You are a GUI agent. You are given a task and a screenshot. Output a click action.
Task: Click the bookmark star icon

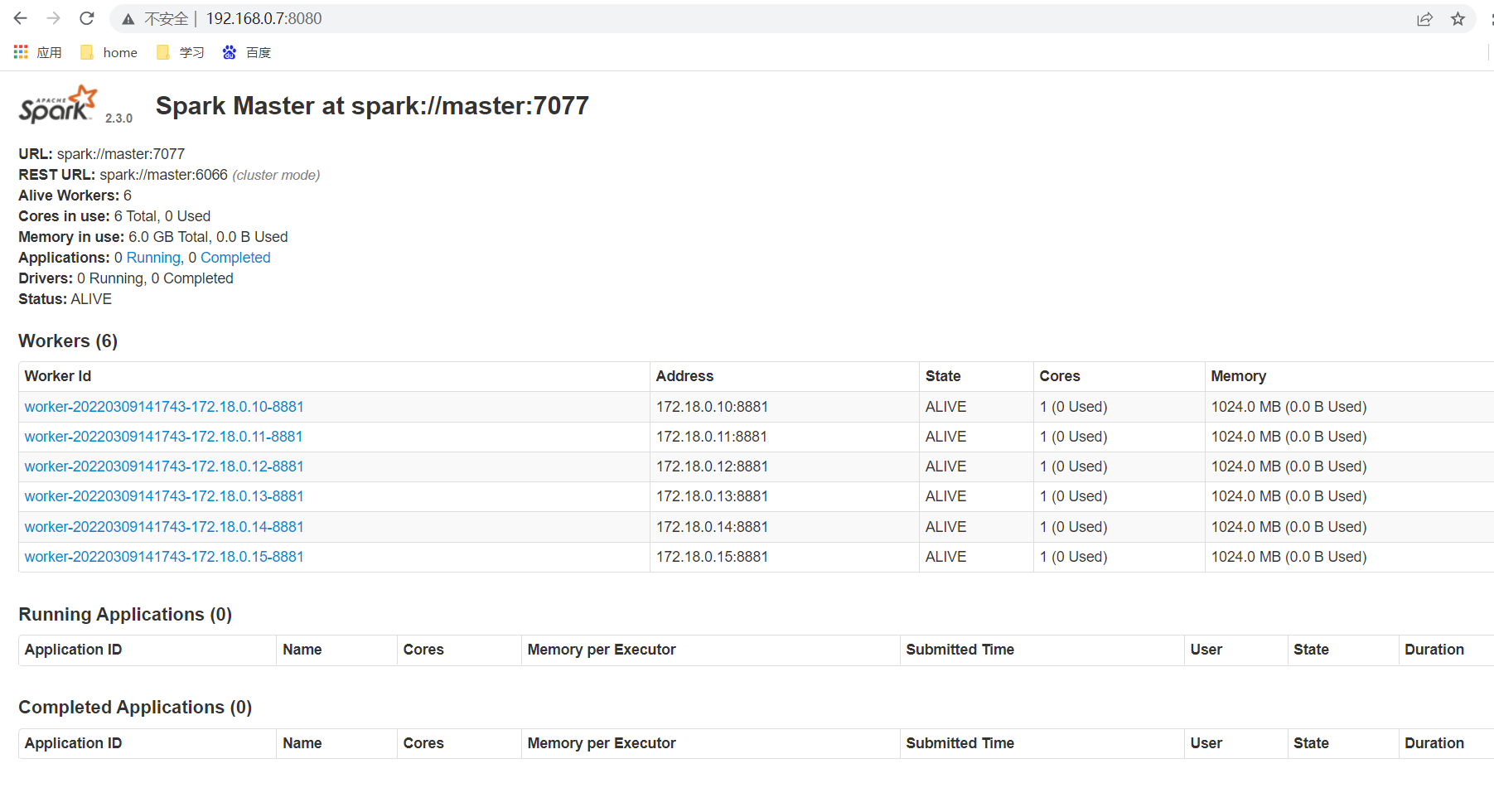(1458, 18)
